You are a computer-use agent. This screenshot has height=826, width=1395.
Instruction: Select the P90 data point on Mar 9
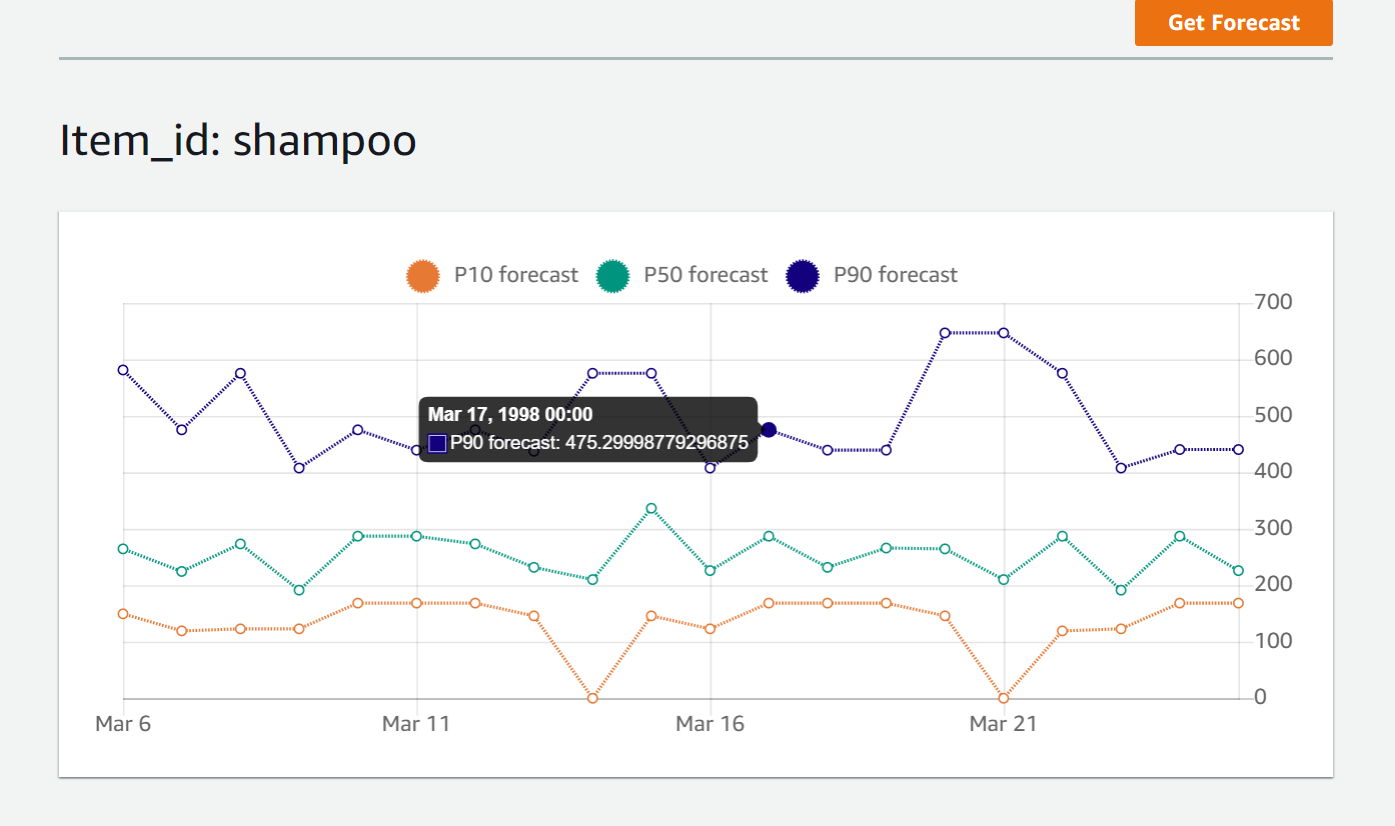point(299,468)
